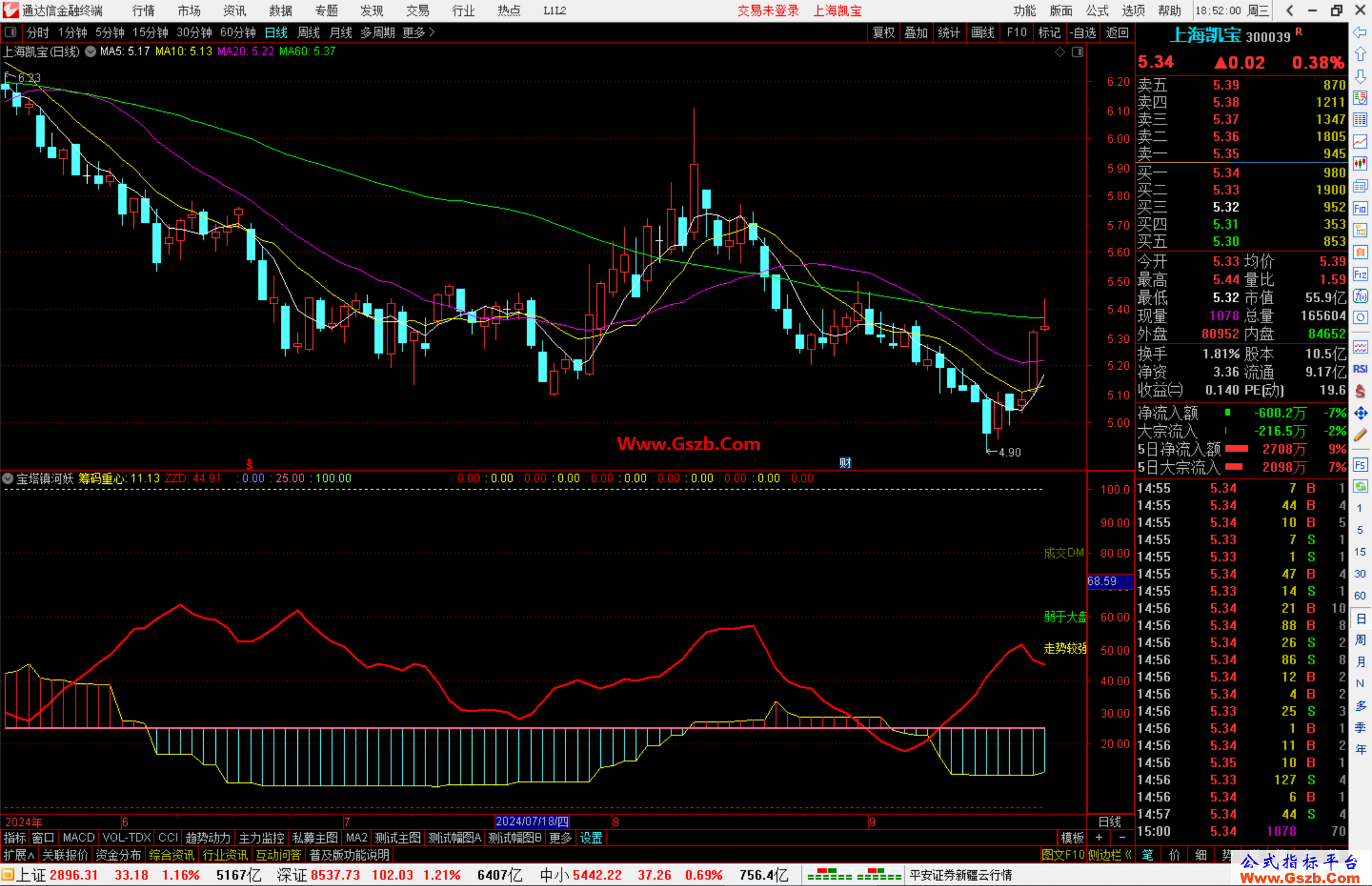Click the 宝塔镇河妖 indicator circle icon
The height and width of the screenshot is (886, 1372).
[8, 478]
